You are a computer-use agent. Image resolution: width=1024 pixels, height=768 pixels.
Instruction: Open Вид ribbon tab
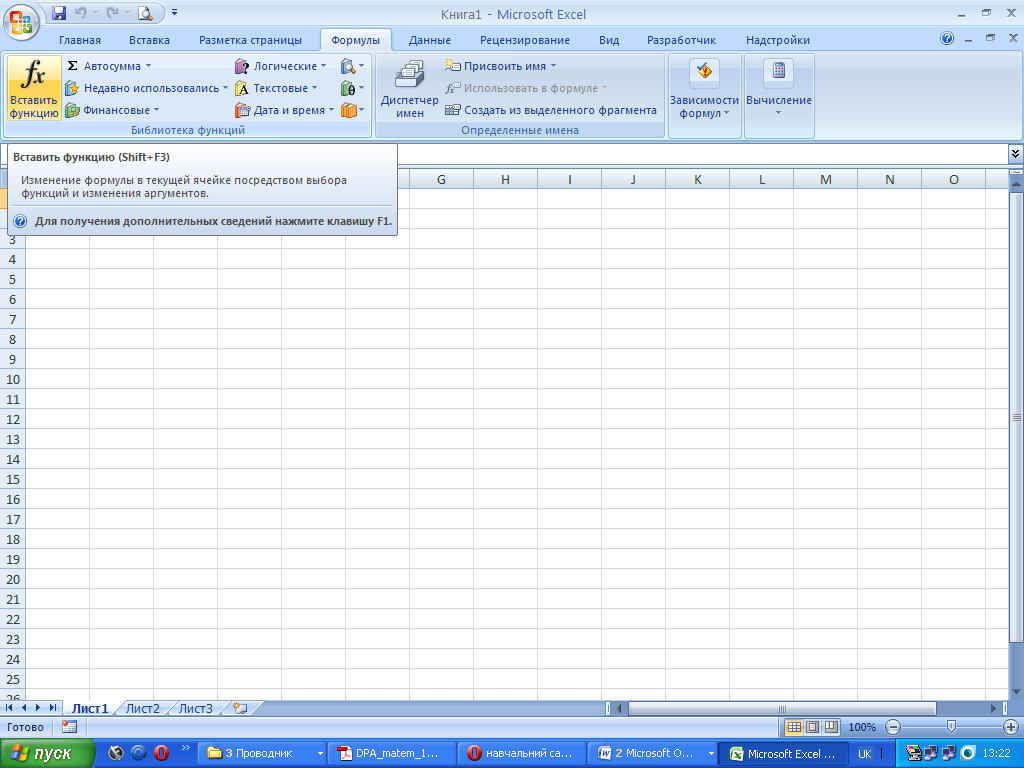pos(609,40)
